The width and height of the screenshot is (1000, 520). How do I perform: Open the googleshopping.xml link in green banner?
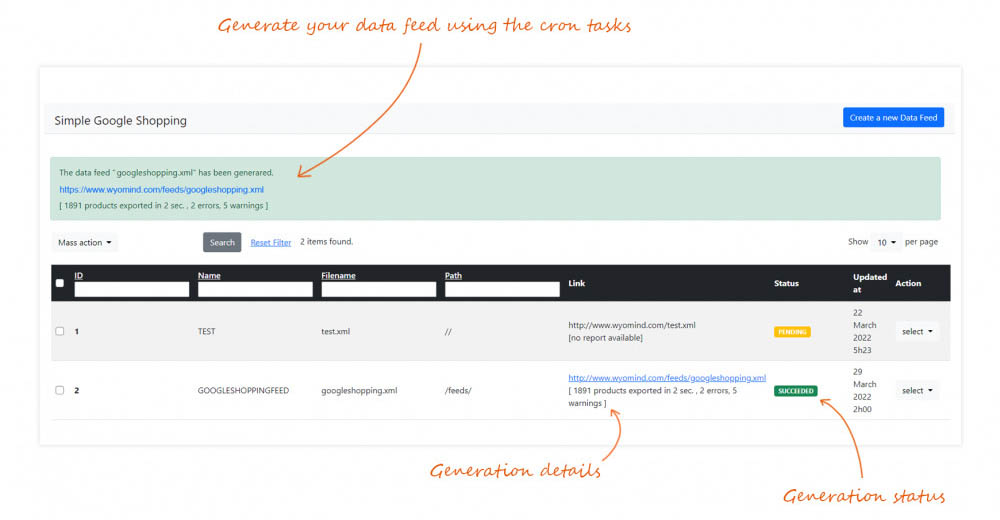click(x=161, y=189)
